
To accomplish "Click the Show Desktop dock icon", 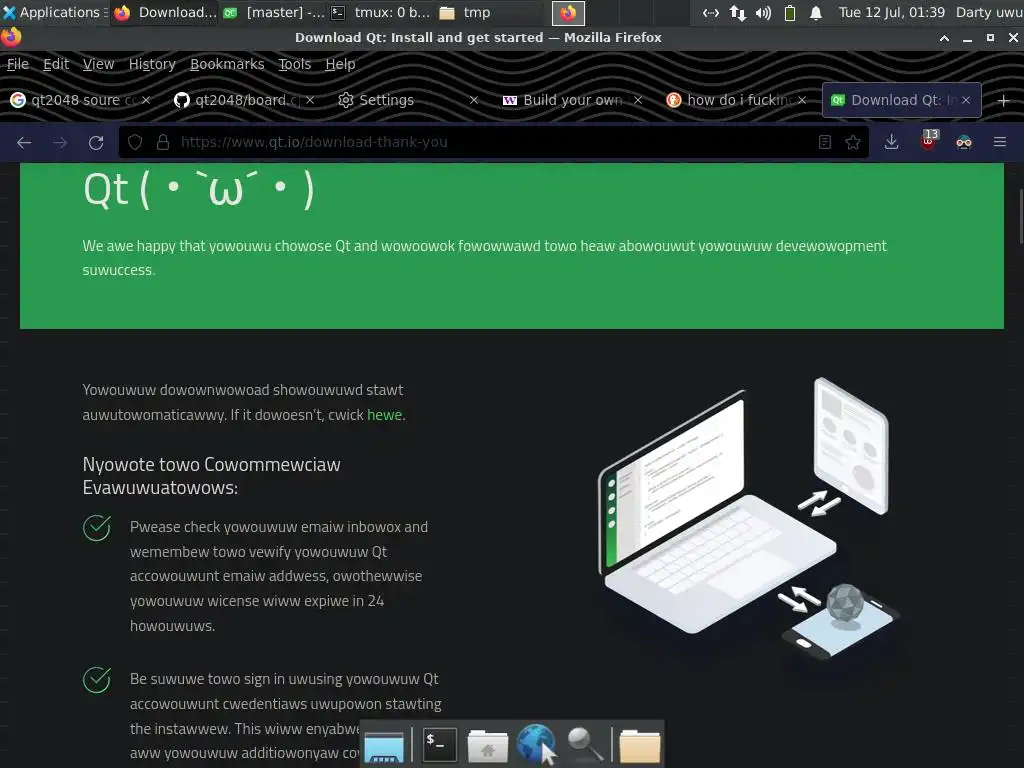I will pos(384,745).
